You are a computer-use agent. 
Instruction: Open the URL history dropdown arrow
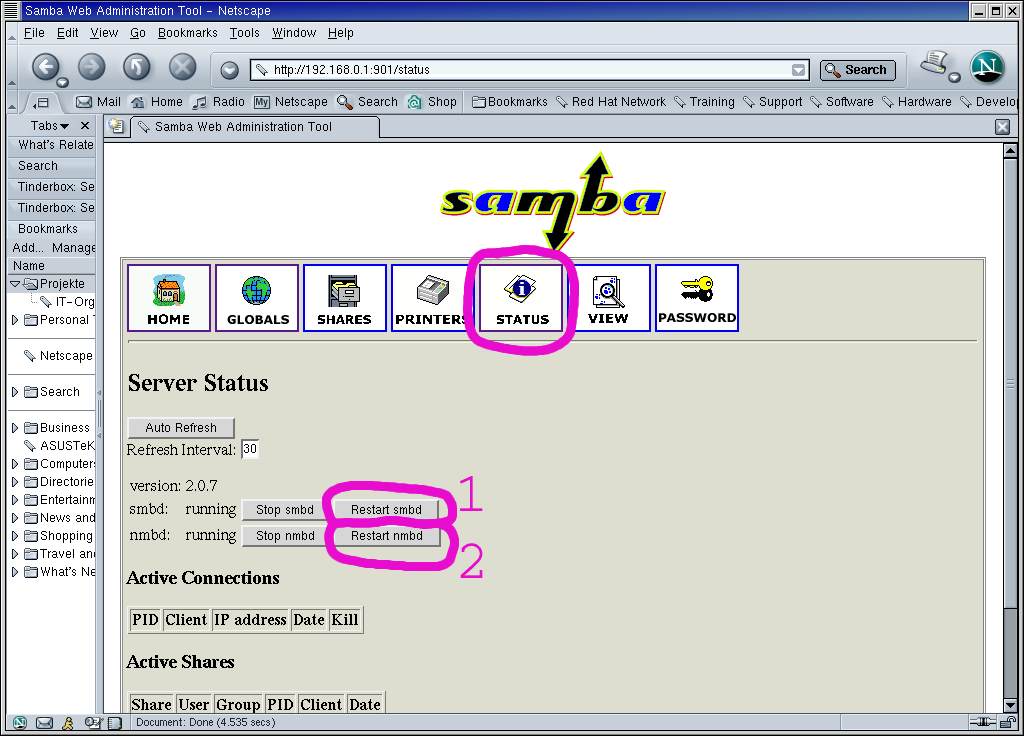[x=798, y=70]
